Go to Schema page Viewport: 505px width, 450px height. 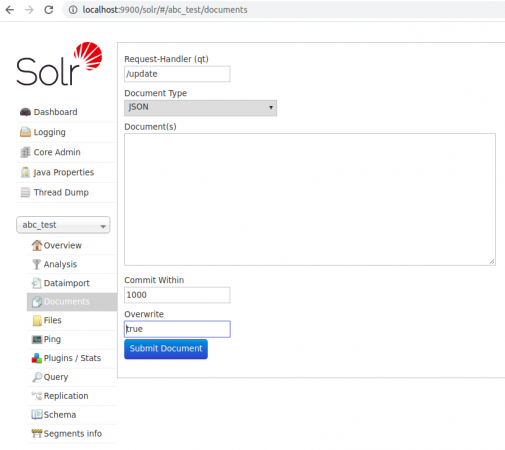[x=60, y=415]
